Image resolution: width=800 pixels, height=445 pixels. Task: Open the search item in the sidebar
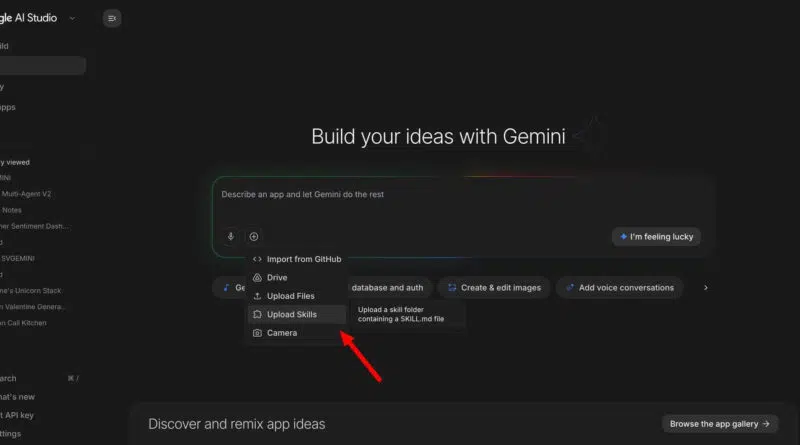[x=40, y=379]
